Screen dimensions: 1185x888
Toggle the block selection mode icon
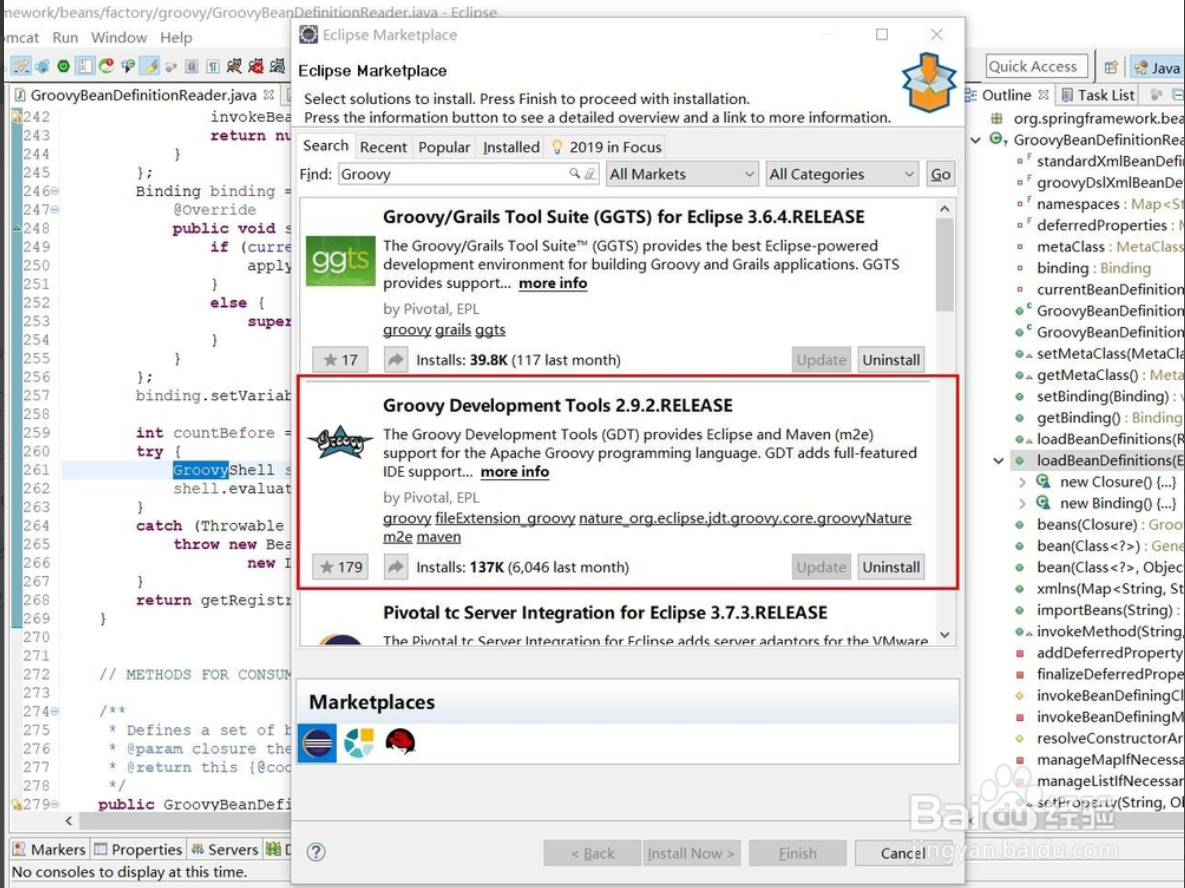(192, 67)
